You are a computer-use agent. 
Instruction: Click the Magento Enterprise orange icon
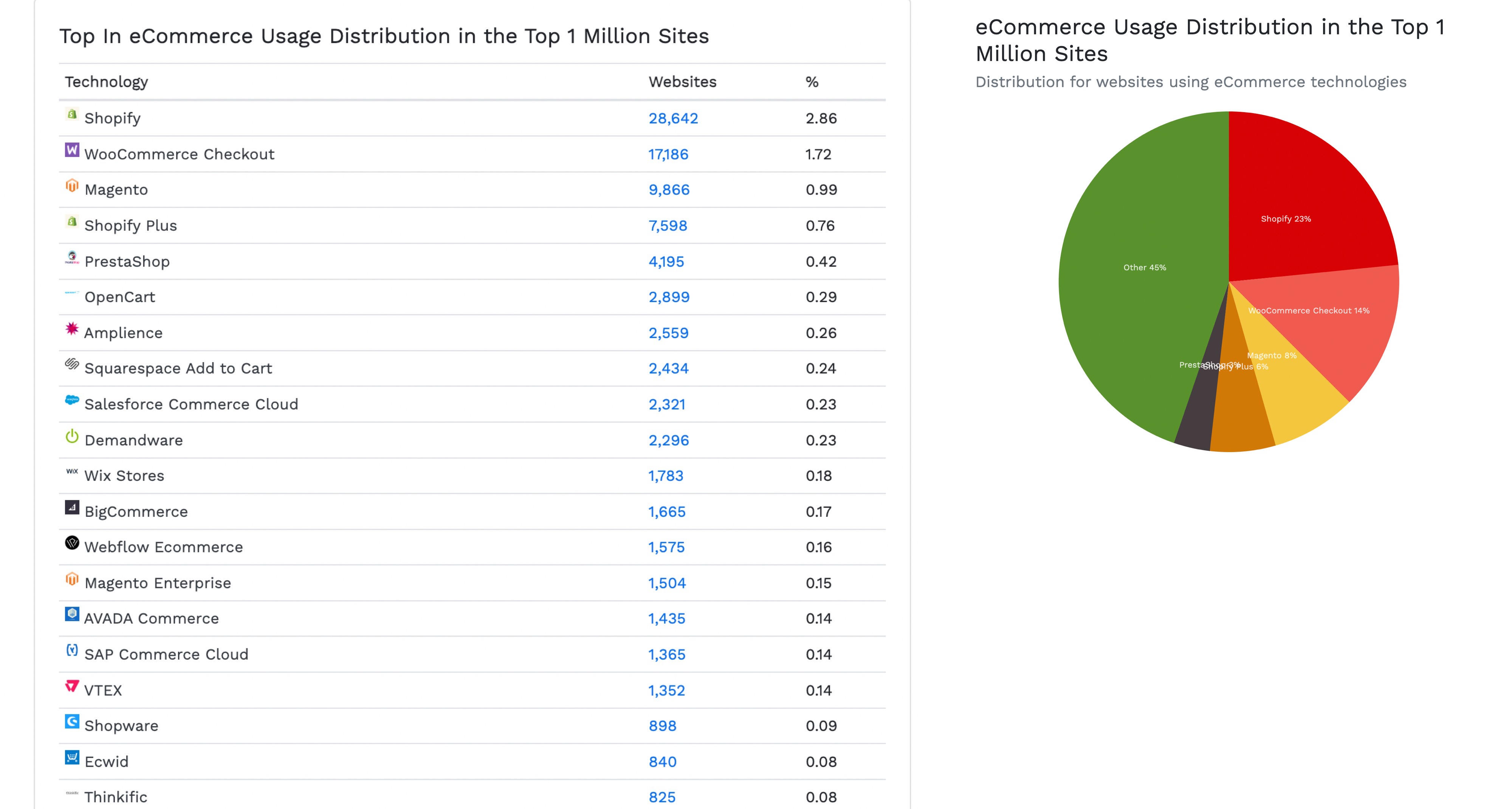(x=71, y=579)
